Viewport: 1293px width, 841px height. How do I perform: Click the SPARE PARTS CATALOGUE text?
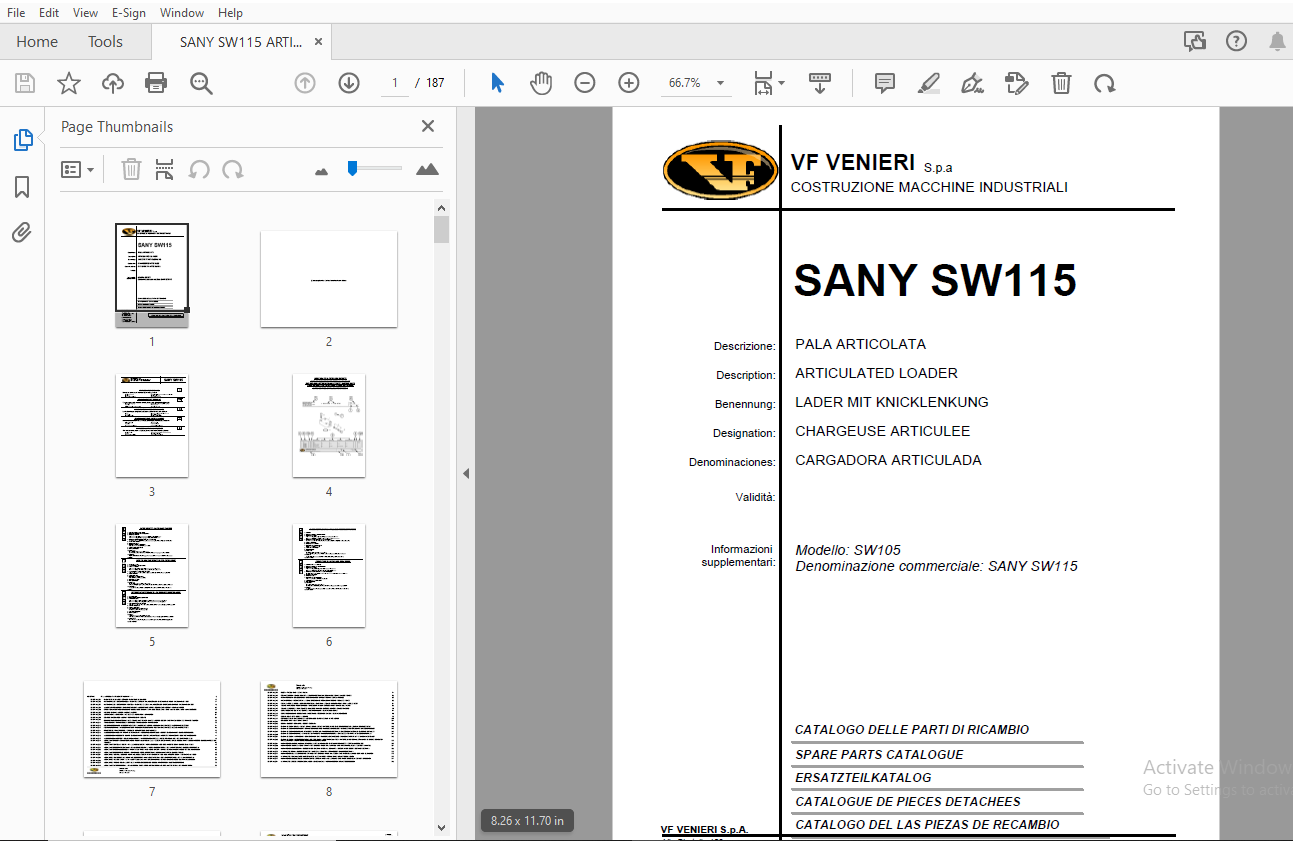[x=880, y=755]
